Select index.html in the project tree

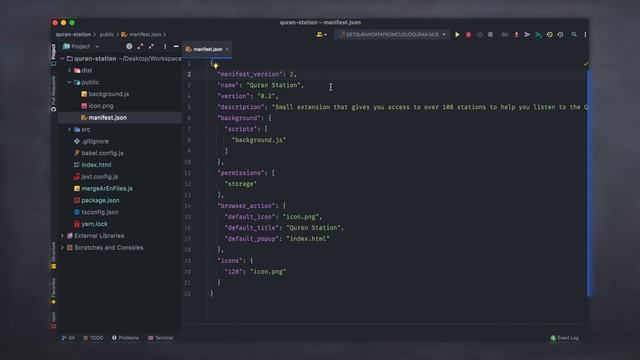click(96, 165)
